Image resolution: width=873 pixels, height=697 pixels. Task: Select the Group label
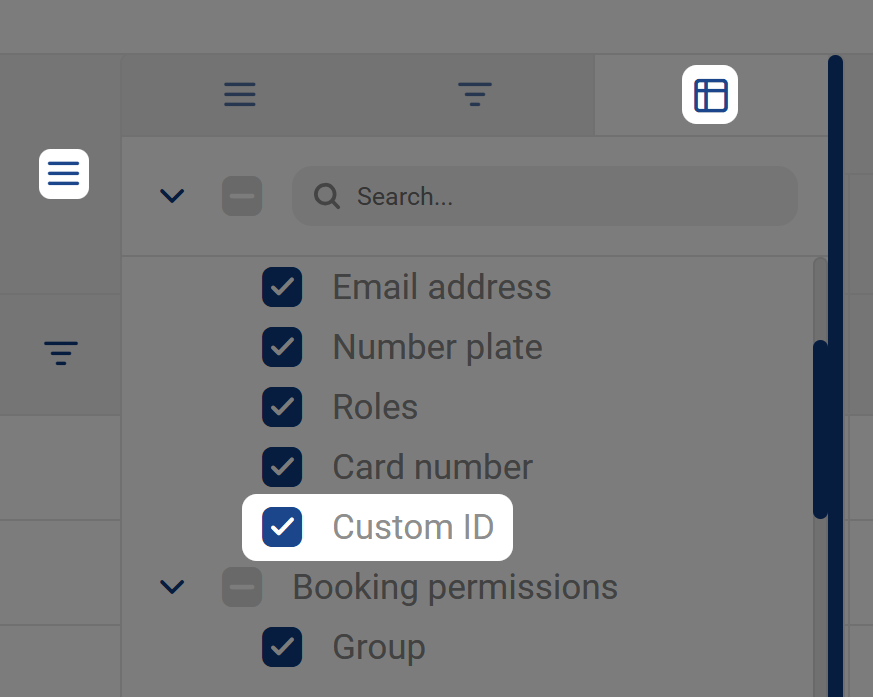pos(379,647)
